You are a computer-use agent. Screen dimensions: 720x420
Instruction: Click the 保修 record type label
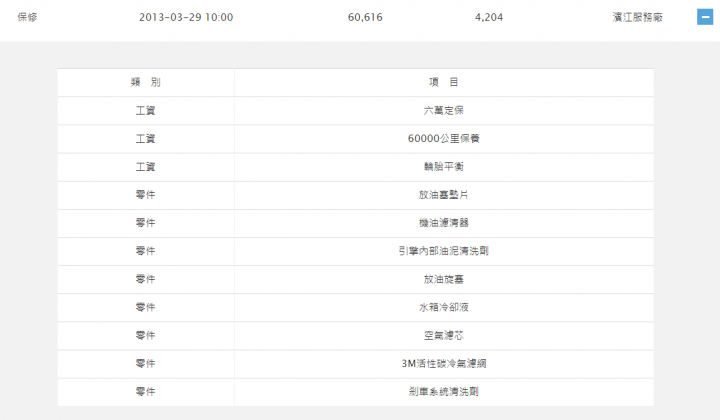(28, 17)
